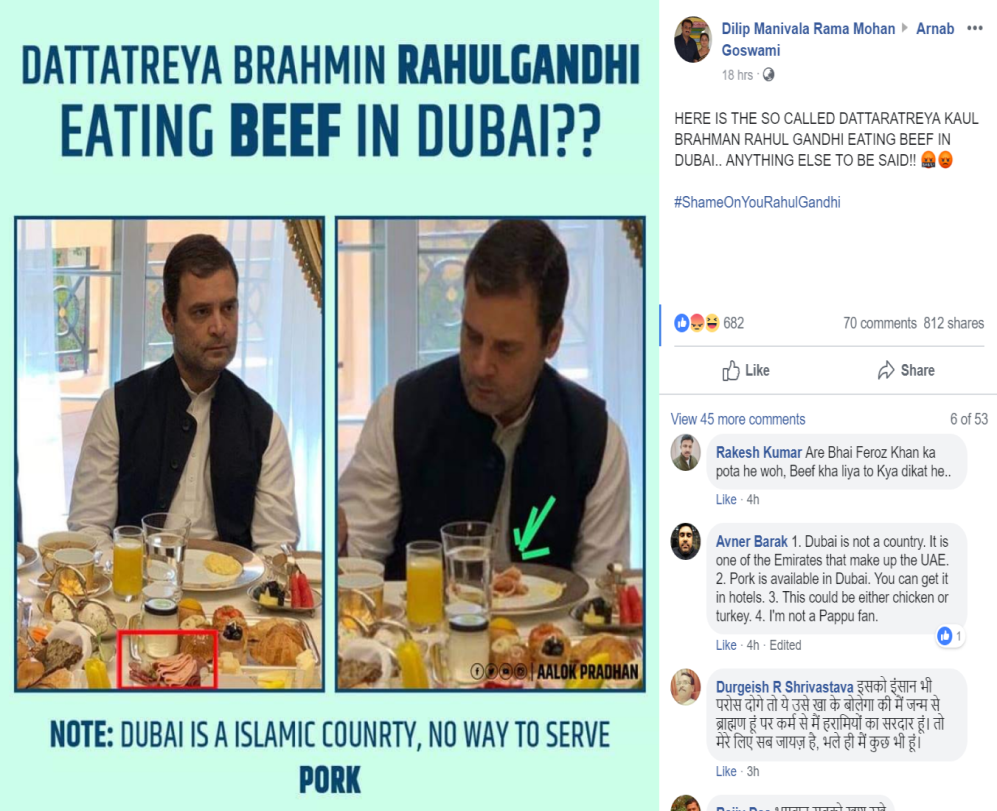
Task: Open the Edited history on Avner's comment
Action: (x=785, y=645)
